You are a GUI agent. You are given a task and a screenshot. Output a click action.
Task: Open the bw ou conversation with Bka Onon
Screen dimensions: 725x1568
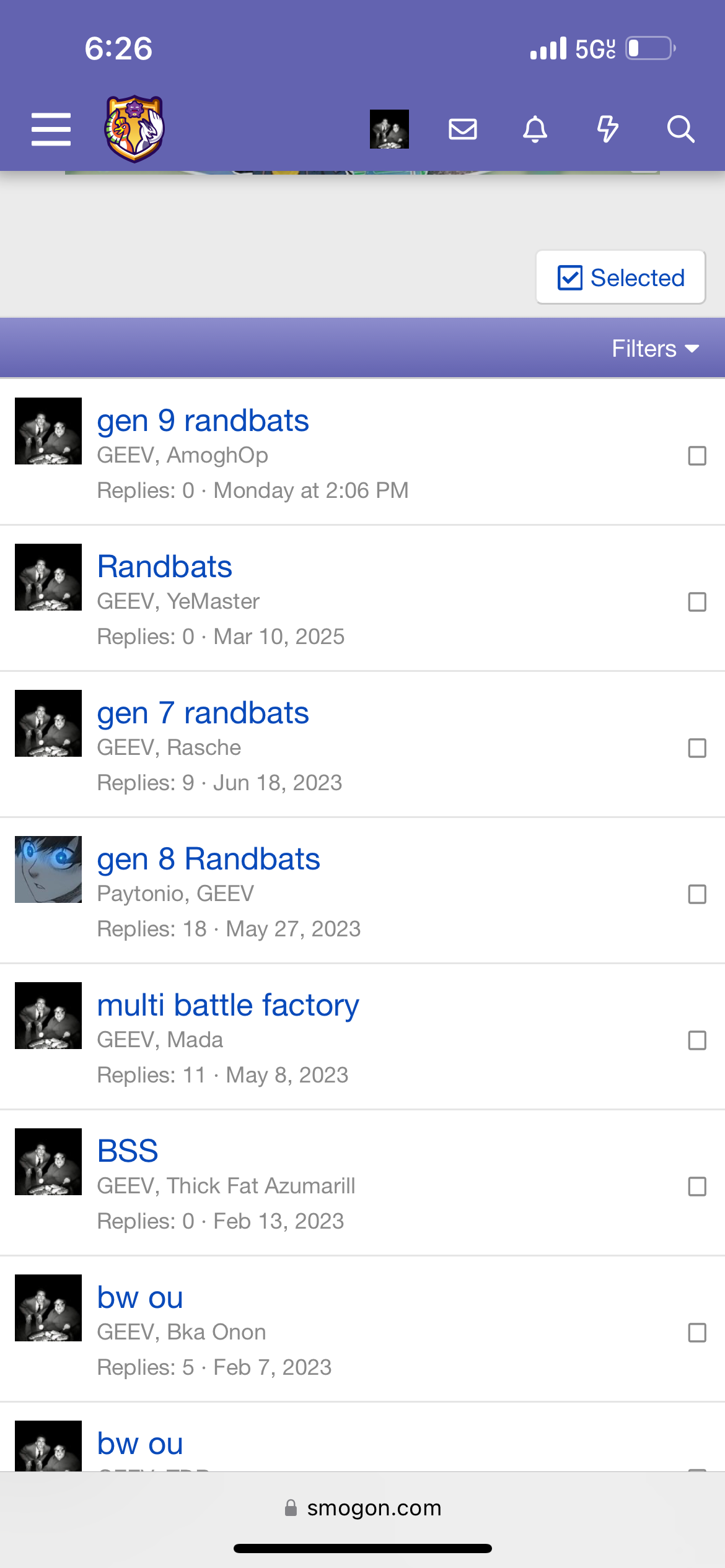tap(140, 1297)
